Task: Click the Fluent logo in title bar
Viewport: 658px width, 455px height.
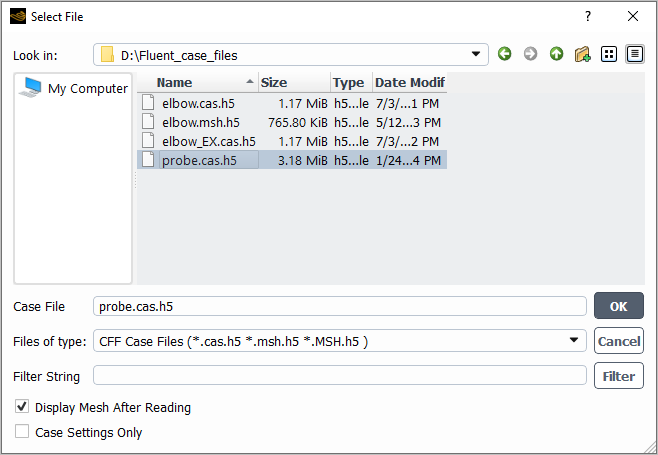Action: coord(18,16)
